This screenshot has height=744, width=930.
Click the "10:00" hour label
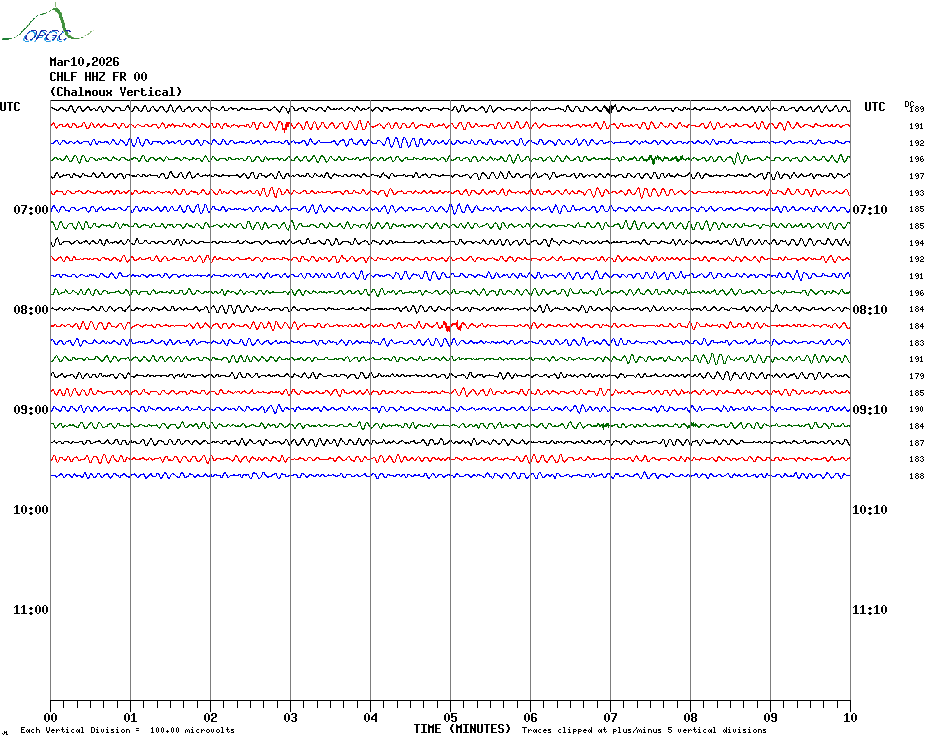click(31, 510)
